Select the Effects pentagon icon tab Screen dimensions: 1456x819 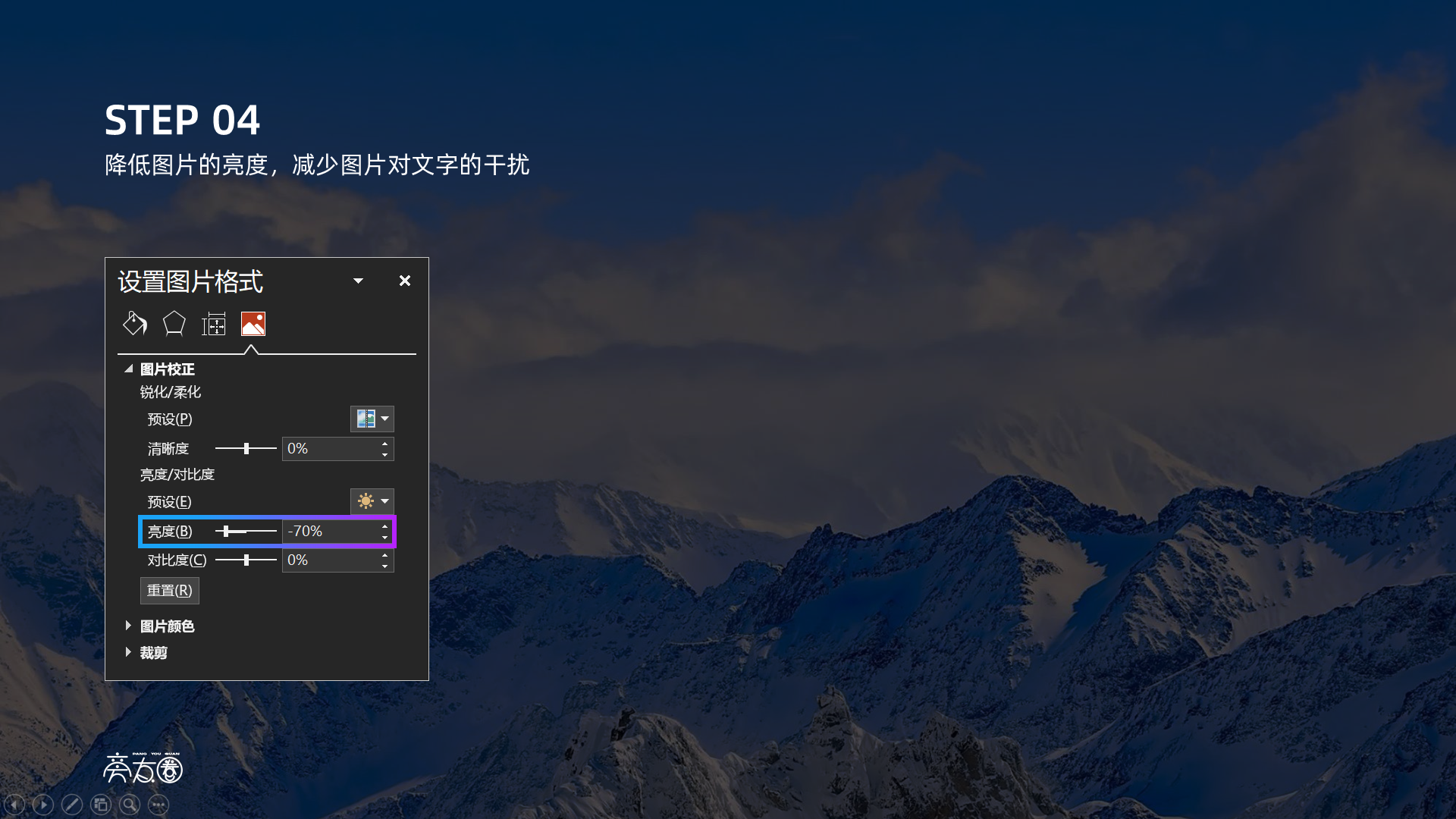[174, 324]
